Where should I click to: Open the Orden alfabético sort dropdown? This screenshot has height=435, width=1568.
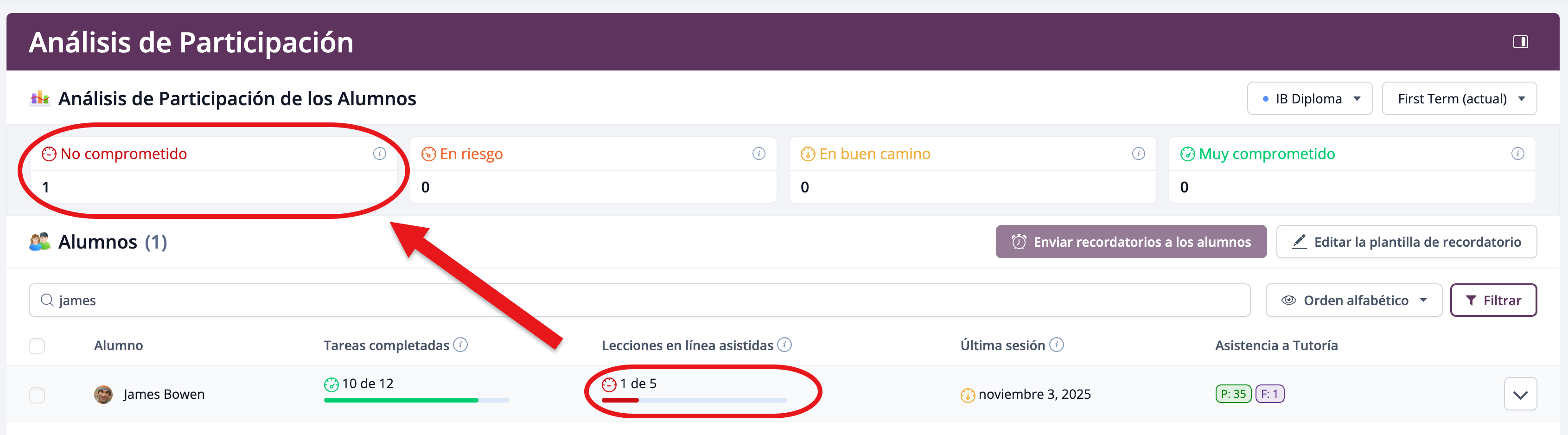(x=1353, y=301)
